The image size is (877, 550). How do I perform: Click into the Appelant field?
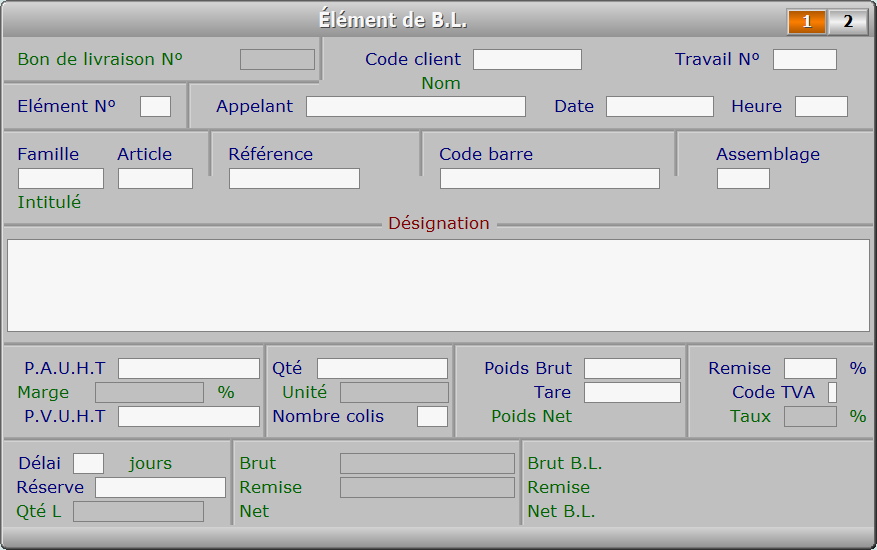point(416,106)
